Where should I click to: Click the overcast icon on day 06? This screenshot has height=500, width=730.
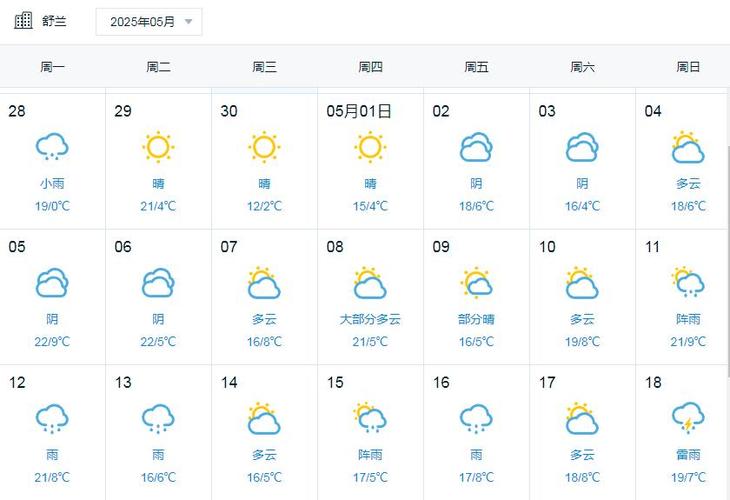pos(158,283)
